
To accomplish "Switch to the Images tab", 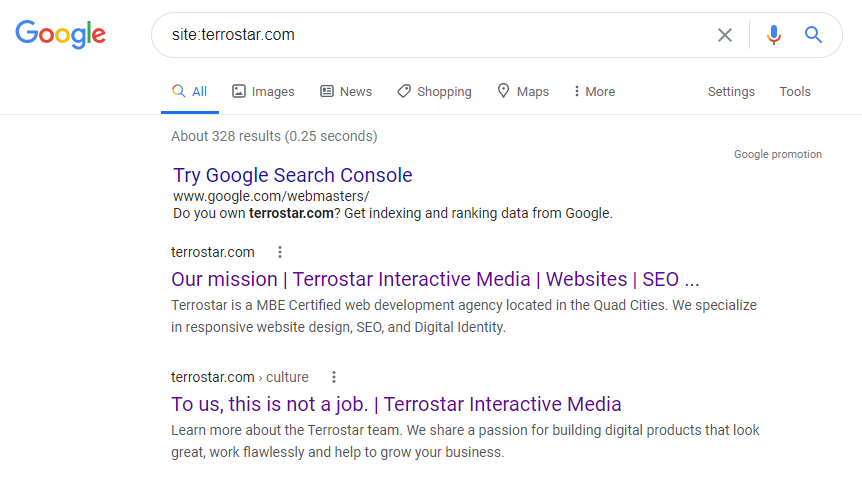I will click(x=263, y=91).
